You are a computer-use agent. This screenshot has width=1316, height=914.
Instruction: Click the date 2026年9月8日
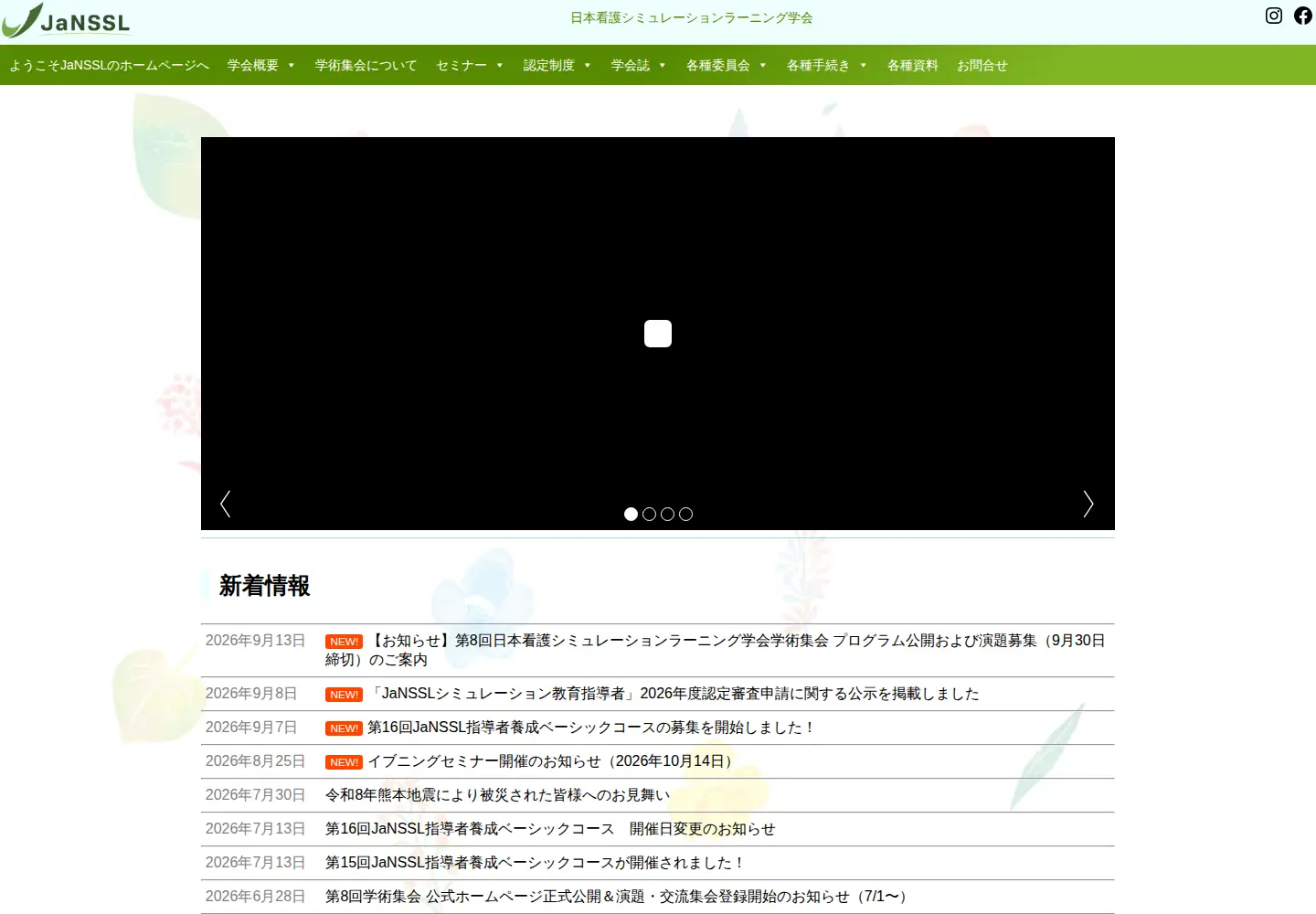(x=251, y=694)
